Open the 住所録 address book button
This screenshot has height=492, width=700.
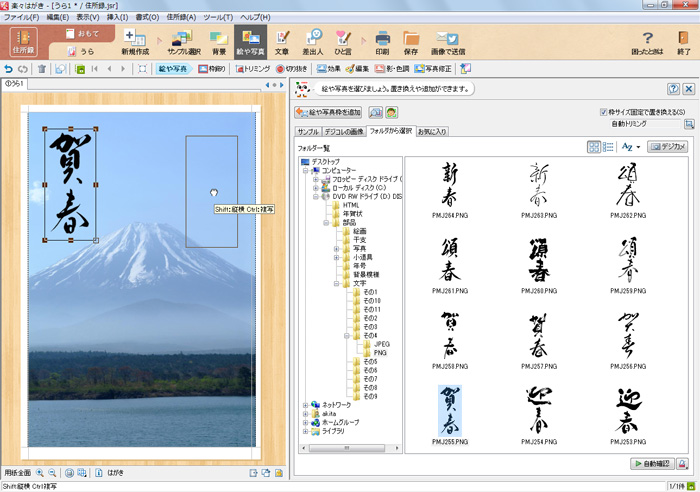click(x=23, y=42)
